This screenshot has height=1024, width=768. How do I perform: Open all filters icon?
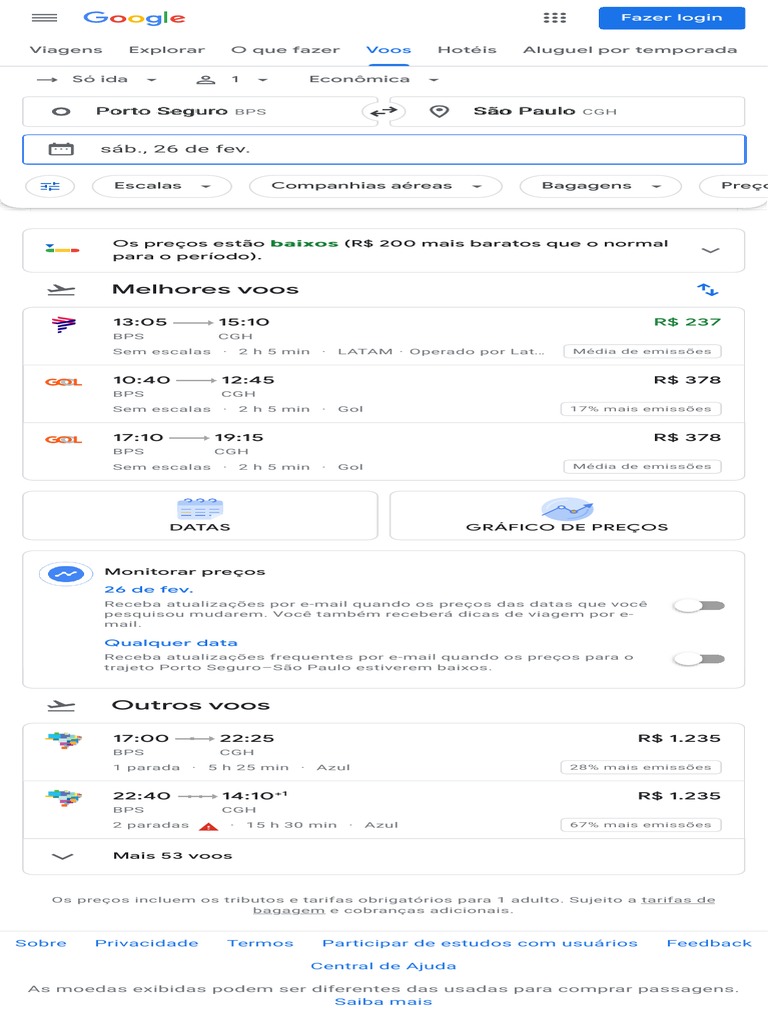pyautogui.click(x=50, y=186)
